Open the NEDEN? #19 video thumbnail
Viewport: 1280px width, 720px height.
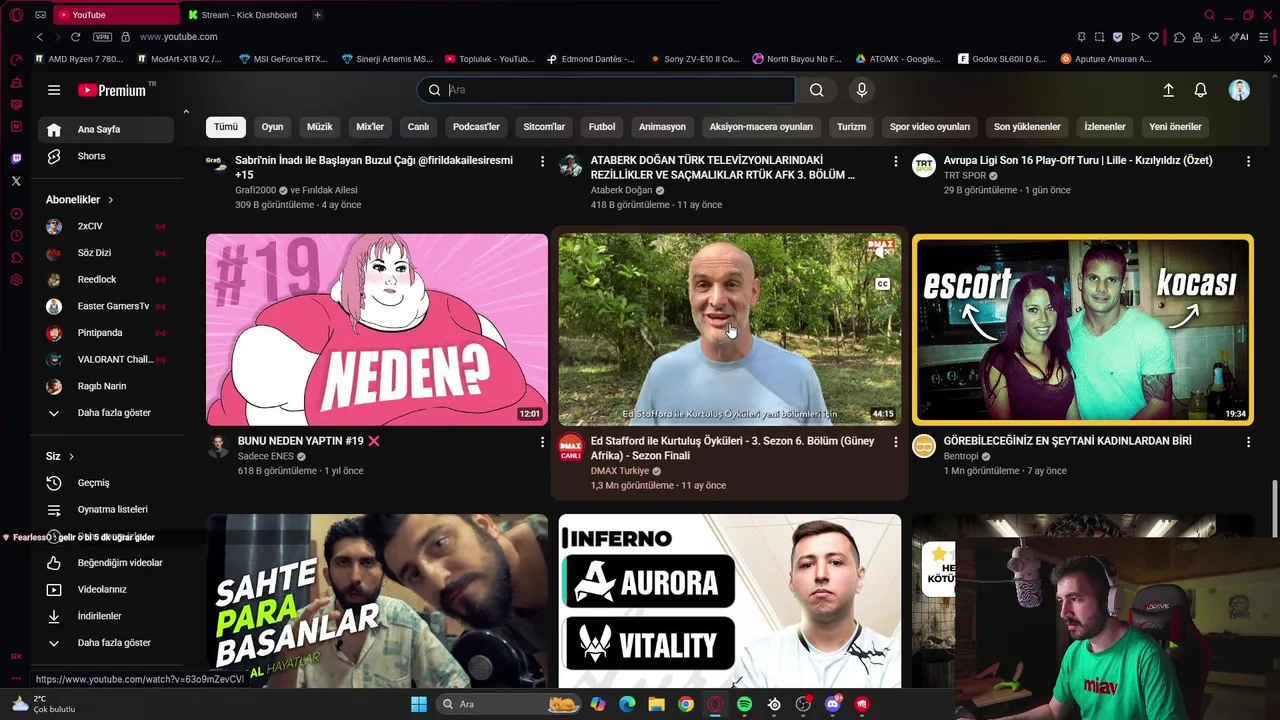click(x=377, y=330)
